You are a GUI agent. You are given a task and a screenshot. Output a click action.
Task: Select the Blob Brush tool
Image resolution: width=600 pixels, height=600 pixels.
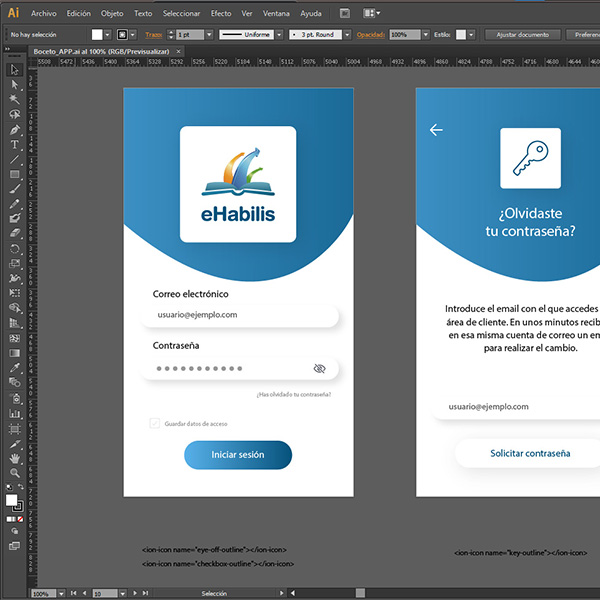tap(15, 218)
